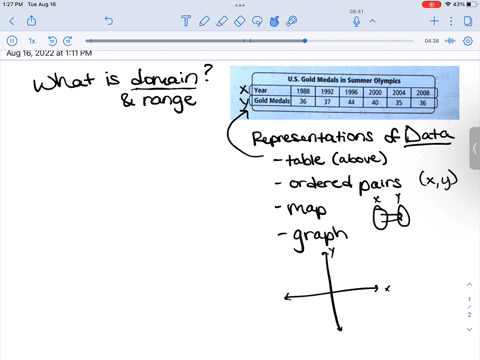Select the Pen tool
This screenshot has height=360, width=480.
click(204, 21)
